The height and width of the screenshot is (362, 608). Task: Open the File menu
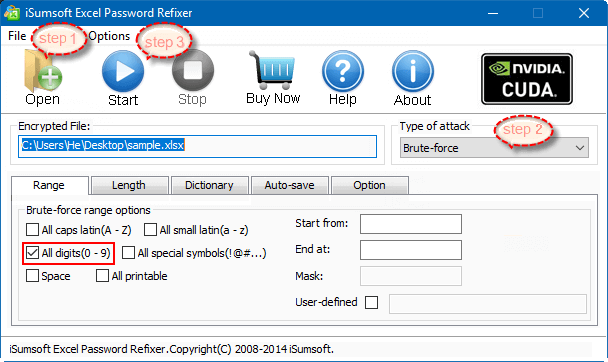[x=17, y=36]
